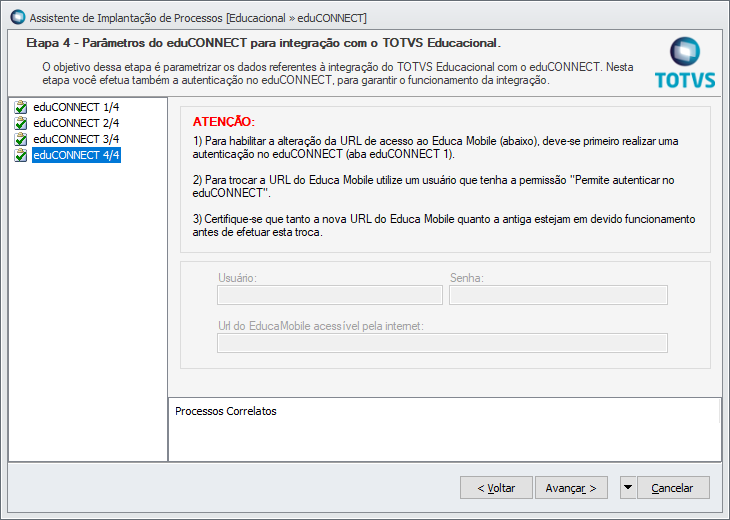Select the eduCONNECT 3/4 step
The width and height of the screenshot is (730, 520).
[76, 139]
